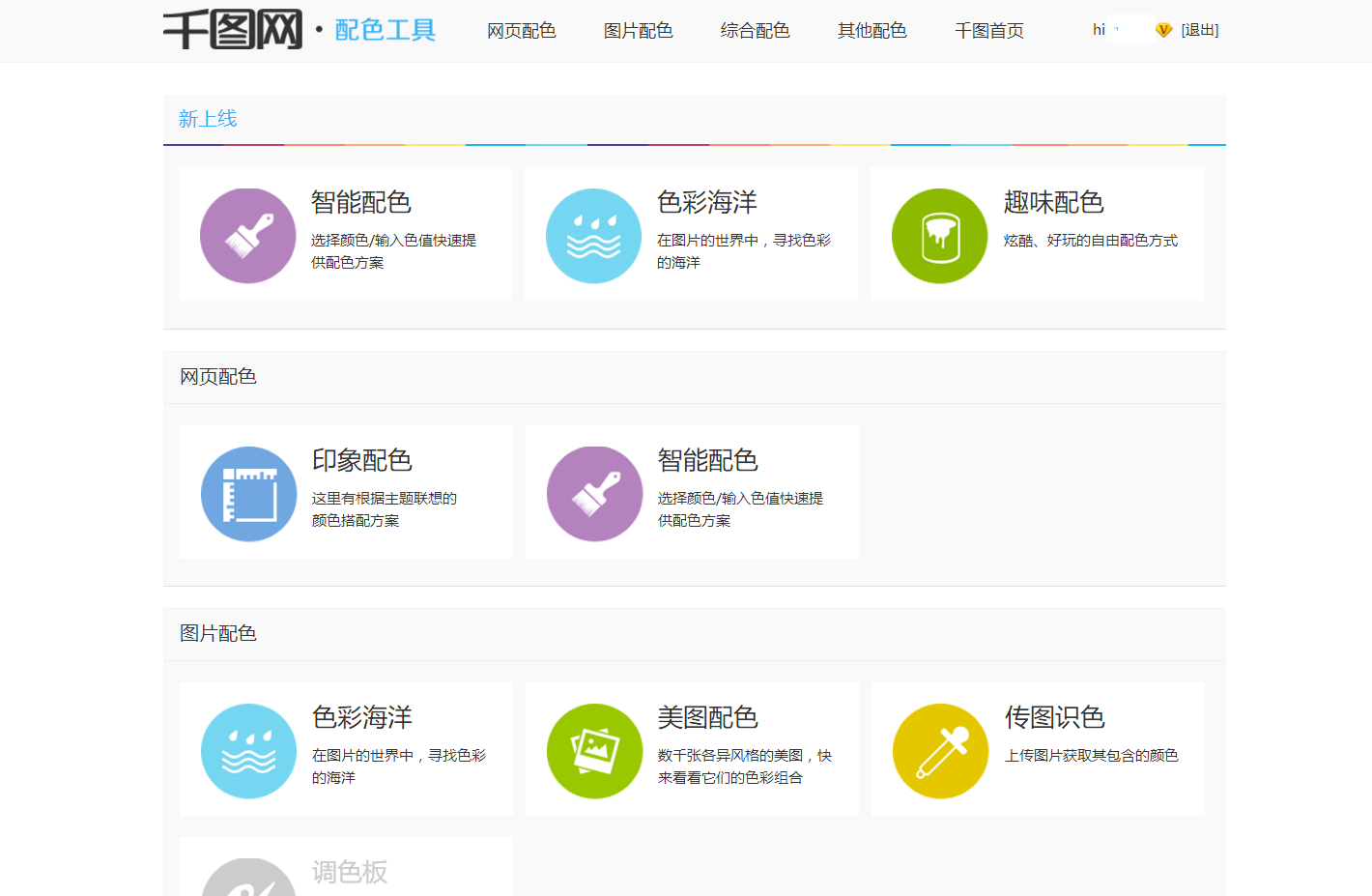Click the 千图网 logo in the header
This screenshot has width=1372, height=896.
(x=233, y=30)
